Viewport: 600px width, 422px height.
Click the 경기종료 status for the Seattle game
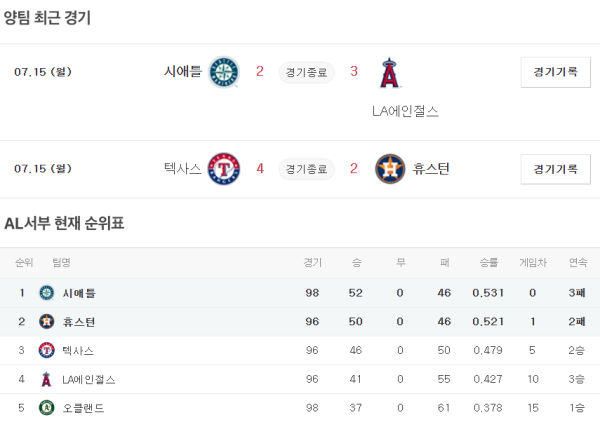(x=305, y=72)
